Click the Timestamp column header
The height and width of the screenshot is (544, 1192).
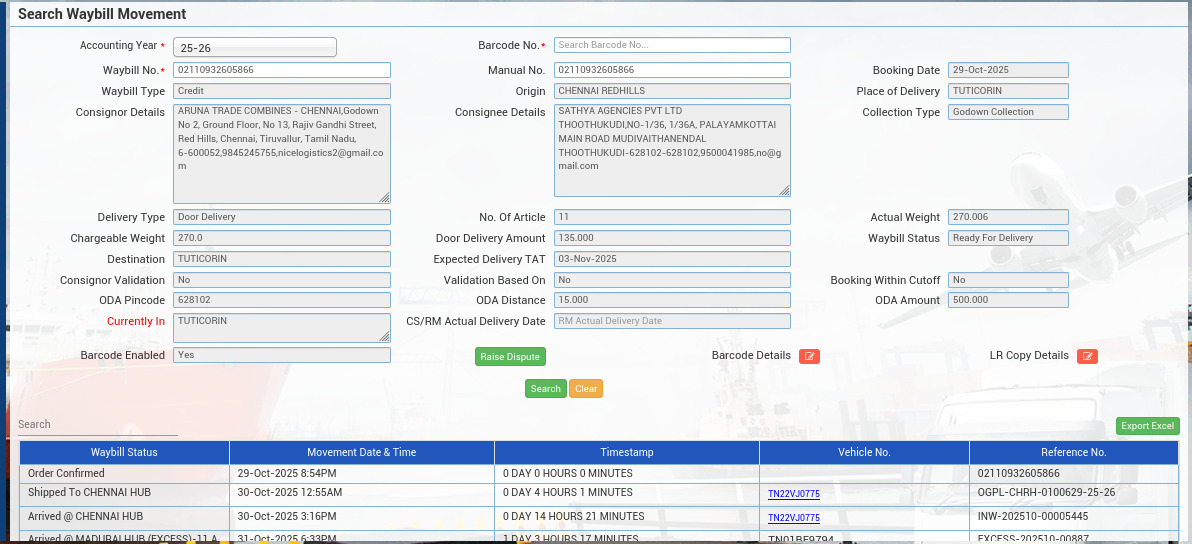coord(626,452)
